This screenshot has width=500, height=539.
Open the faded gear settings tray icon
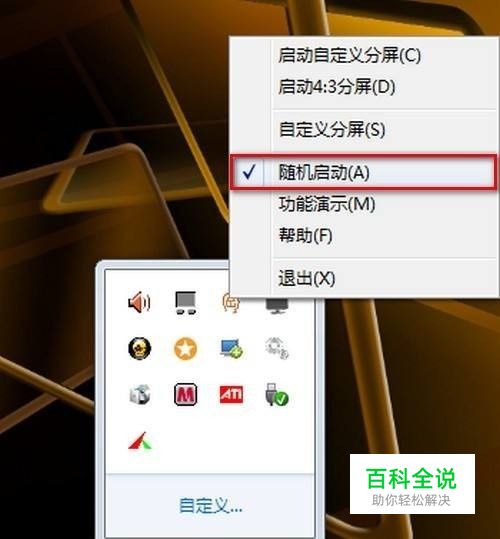click(277, 349)
